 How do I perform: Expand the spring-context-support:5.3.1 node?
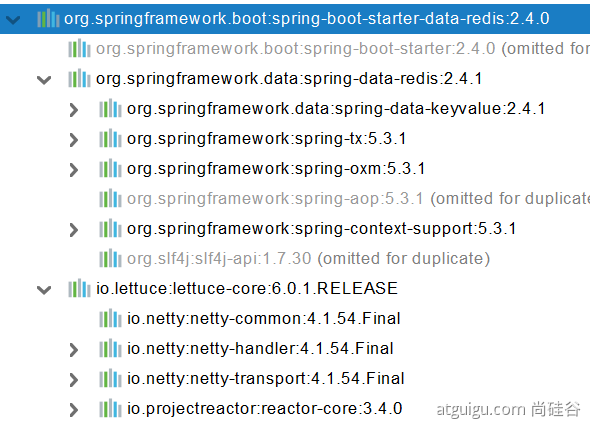(74, 230)
